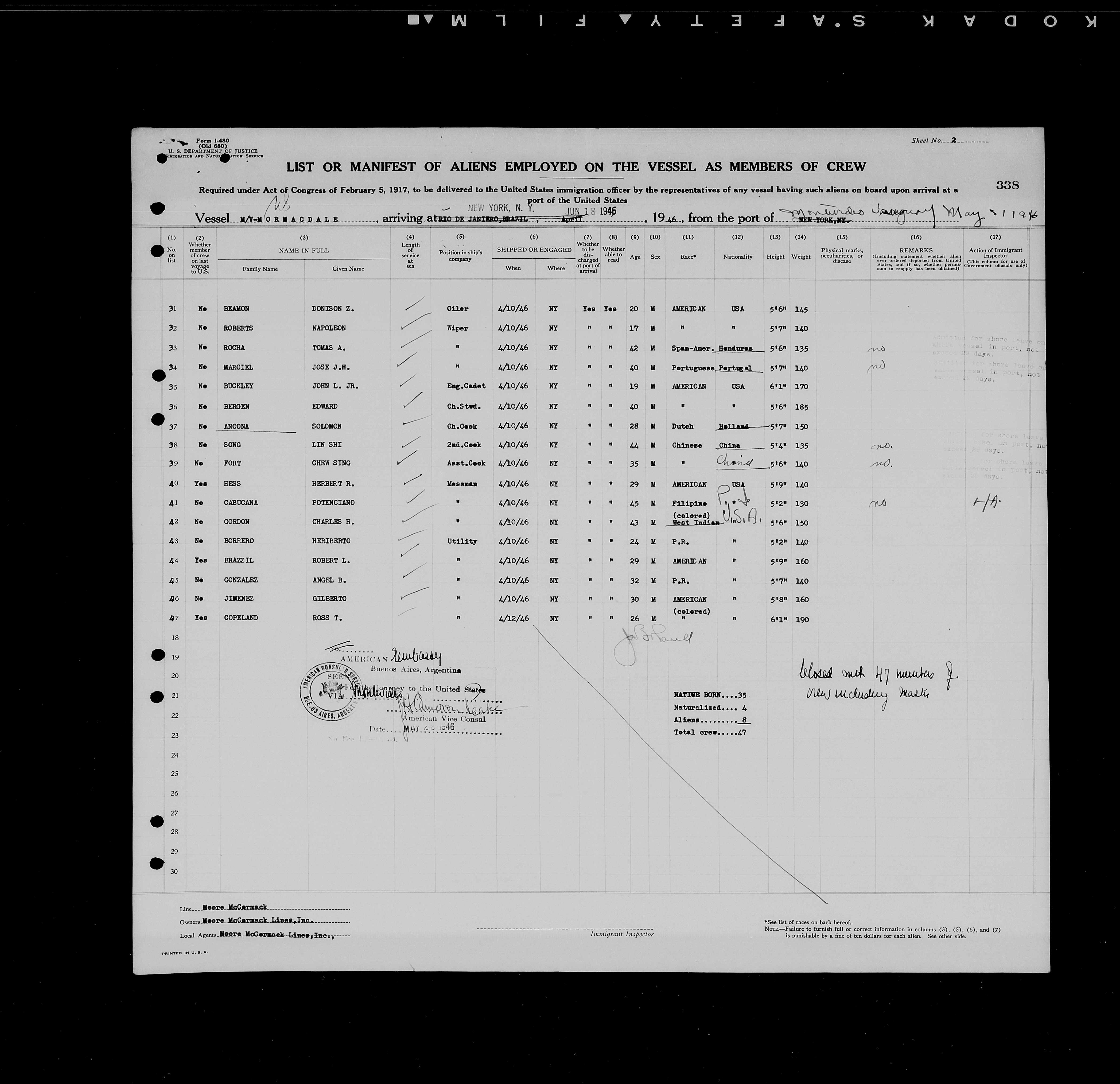Click the manifest title heading text

coord(576,167)
